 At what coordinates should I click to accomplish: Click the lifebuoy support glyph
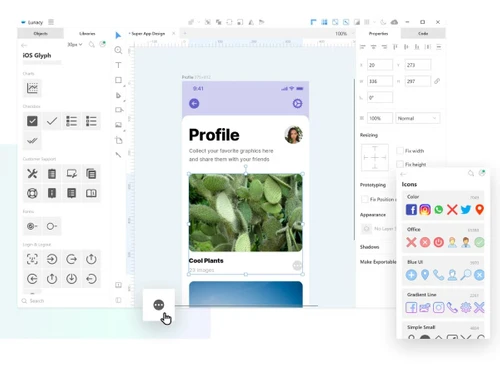(32, 193)
